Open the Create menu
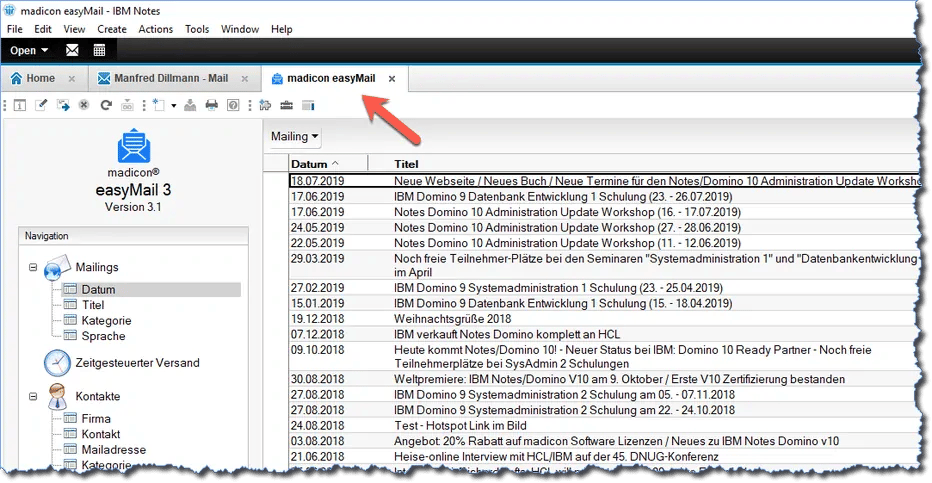 coord(112,29)
